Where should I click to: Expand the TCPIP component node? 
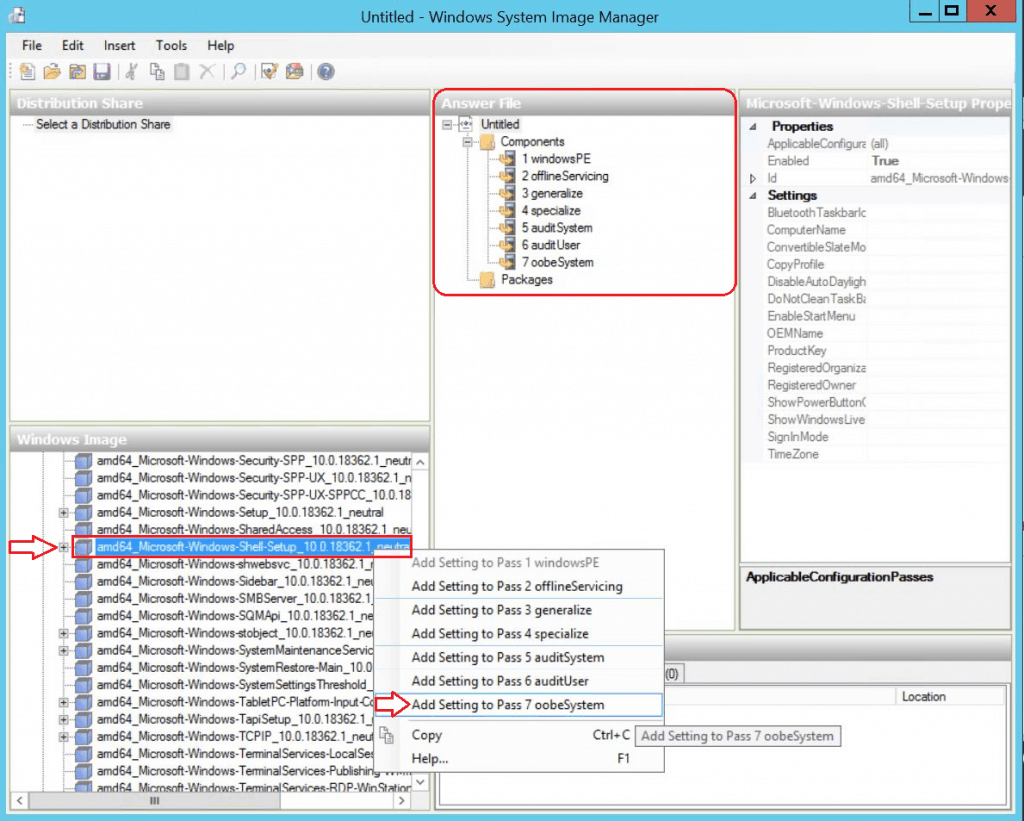click(63, 737)
